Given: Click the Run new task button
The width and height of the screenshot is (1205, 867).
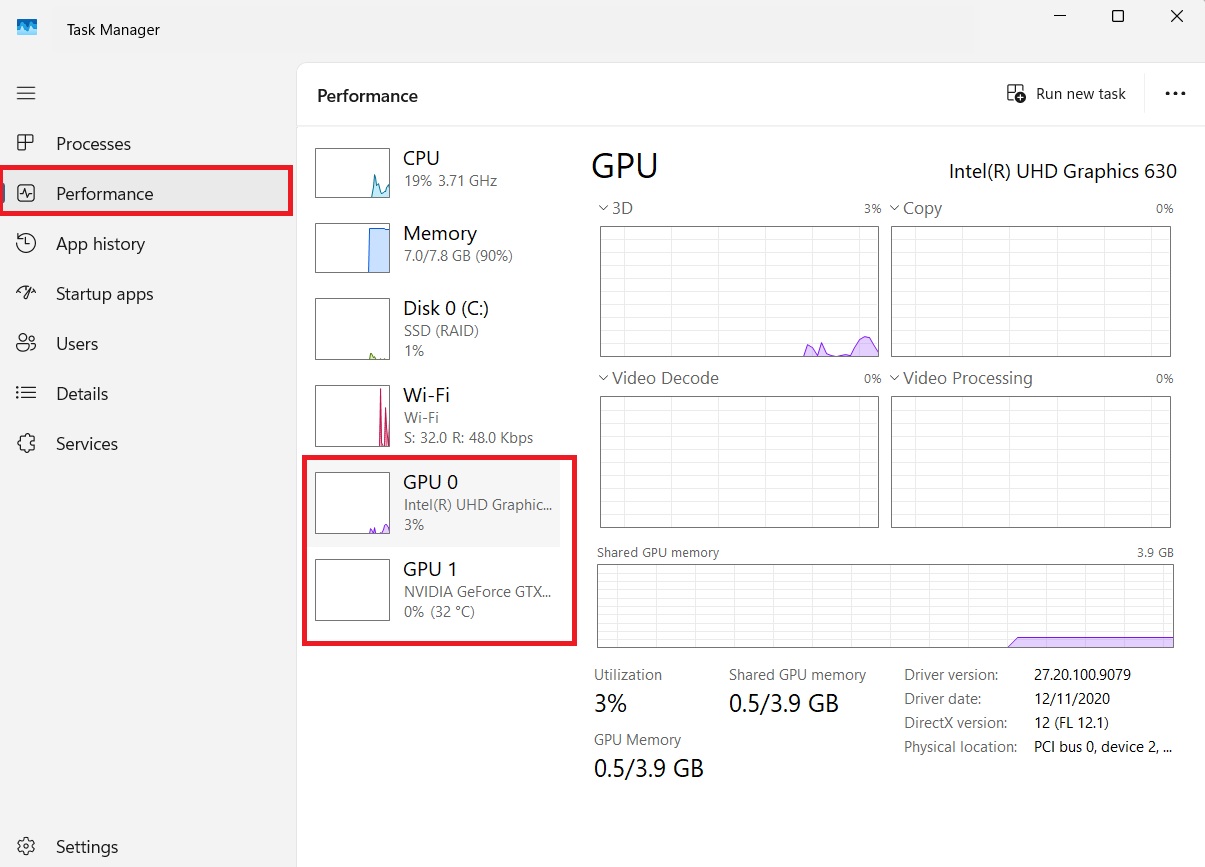Looking at the screenshot, I should pyautogui.click(x=1066, y=94).
